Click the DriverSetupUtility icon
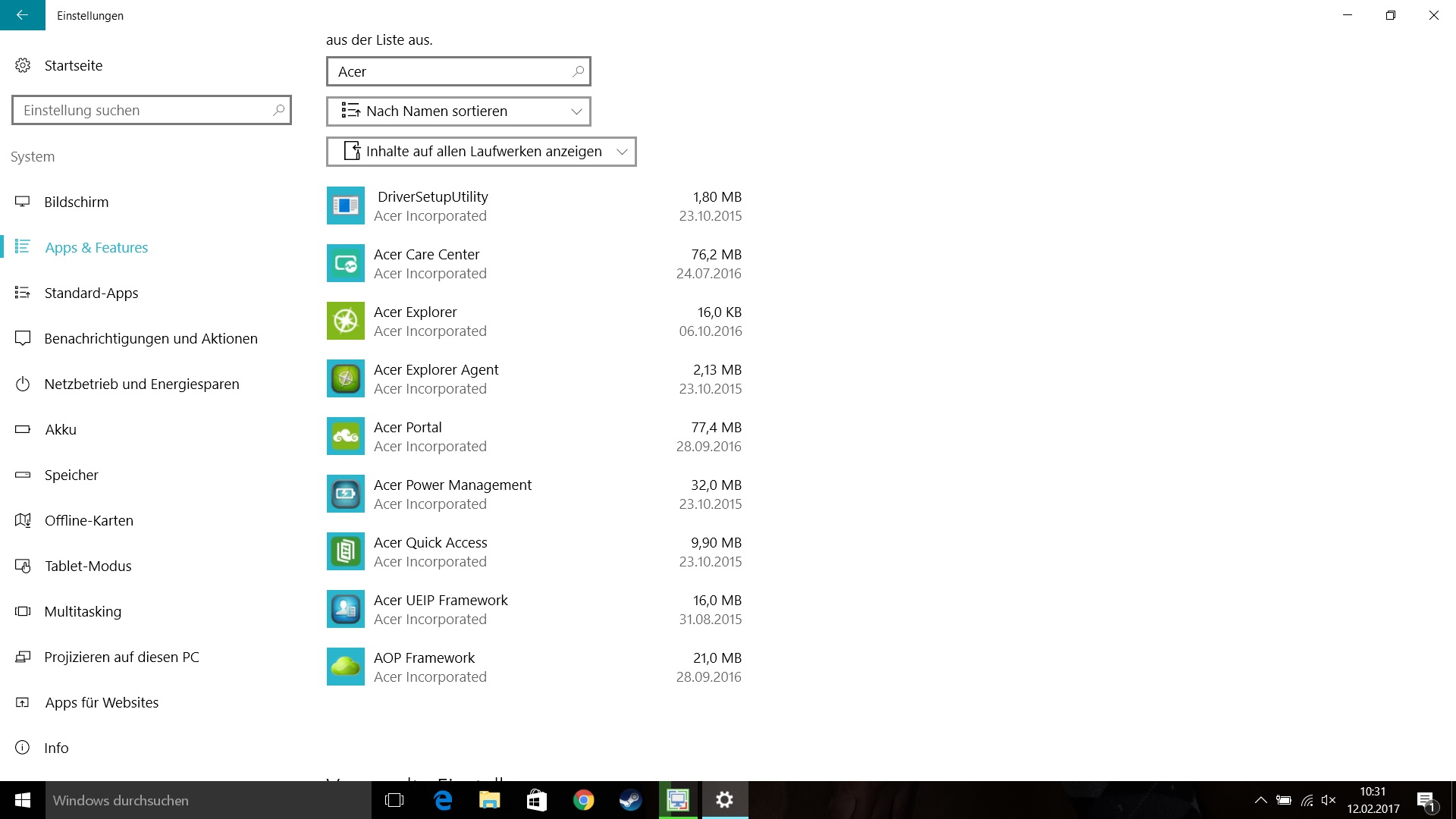This screenshot has width=1456, height=819. 345,206
